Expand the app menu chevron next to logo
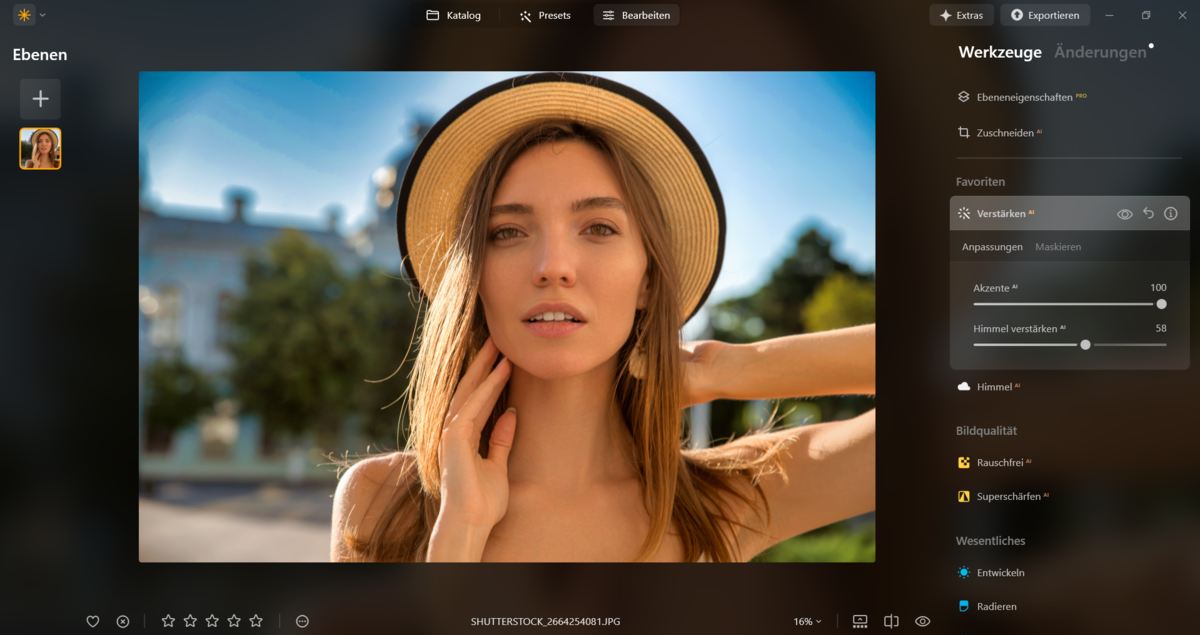 [x=41, y=15]
